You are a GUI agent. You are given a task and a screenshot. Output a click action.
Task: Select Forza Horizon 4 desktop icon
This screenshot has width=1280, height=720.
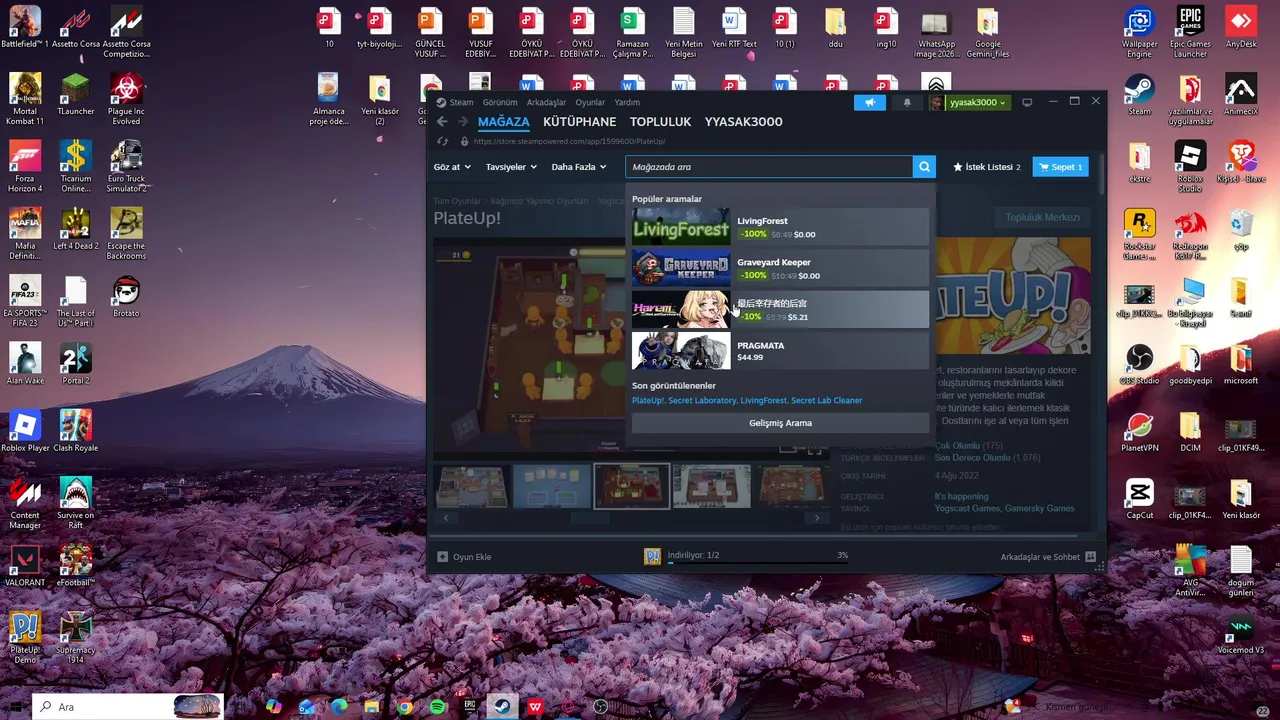25,166
